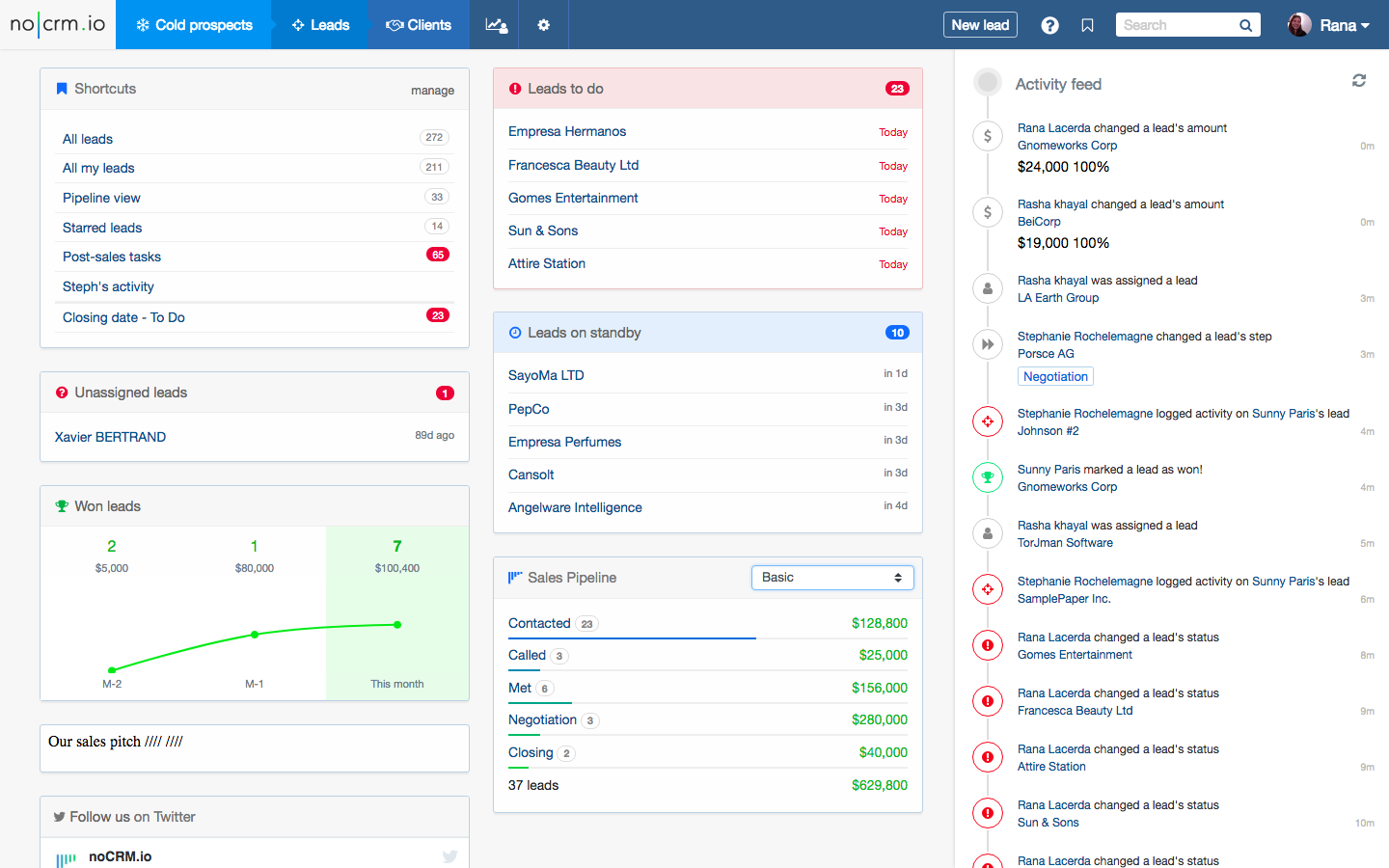Open the Called pipeline step
Image resolution: width=1389 pixels, height=868 pixels.
pyautogui.click(x=527, y=655)
